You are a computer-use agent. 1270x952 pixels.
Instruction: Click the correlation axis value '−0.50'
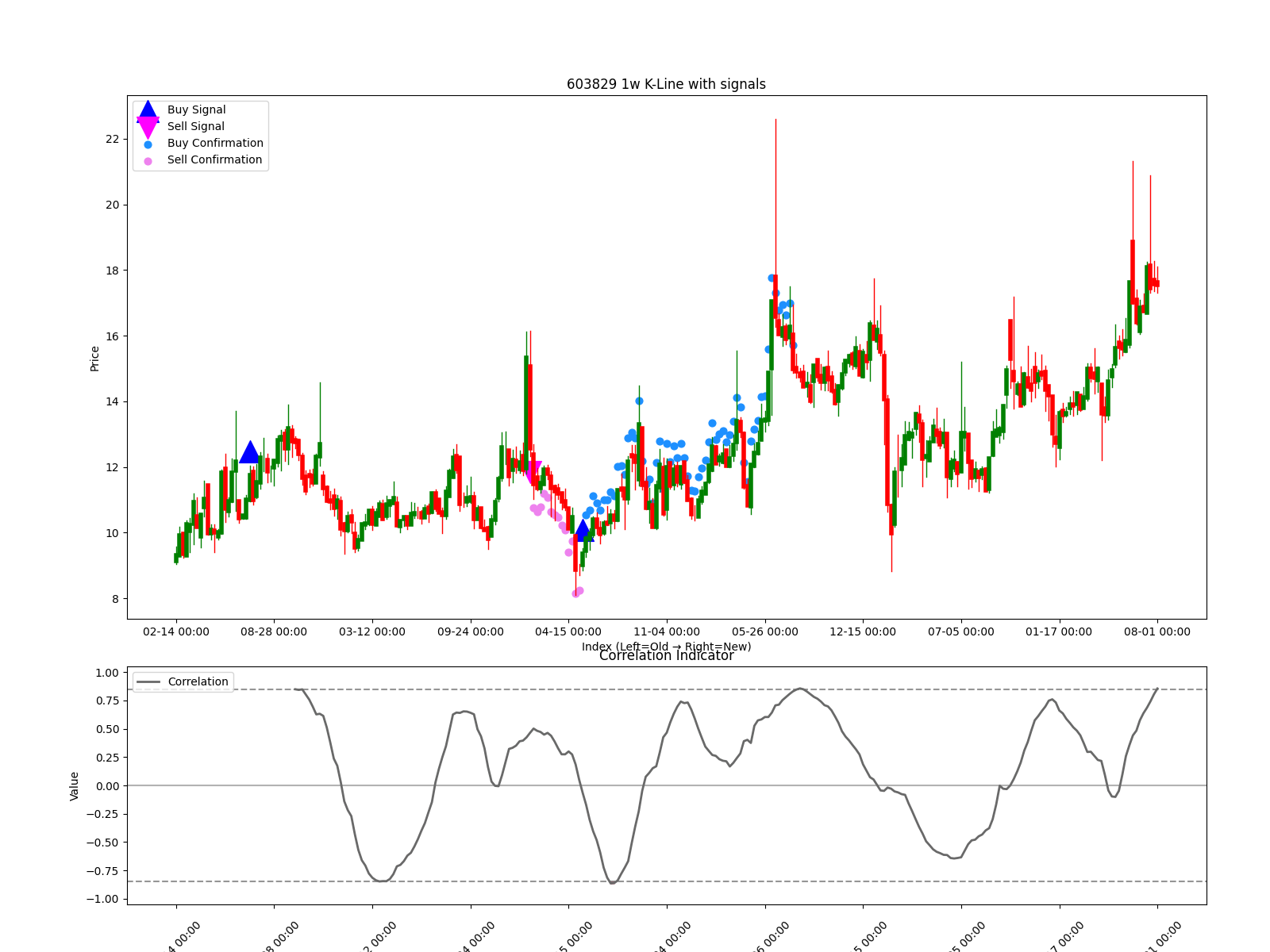coord(102,843)
